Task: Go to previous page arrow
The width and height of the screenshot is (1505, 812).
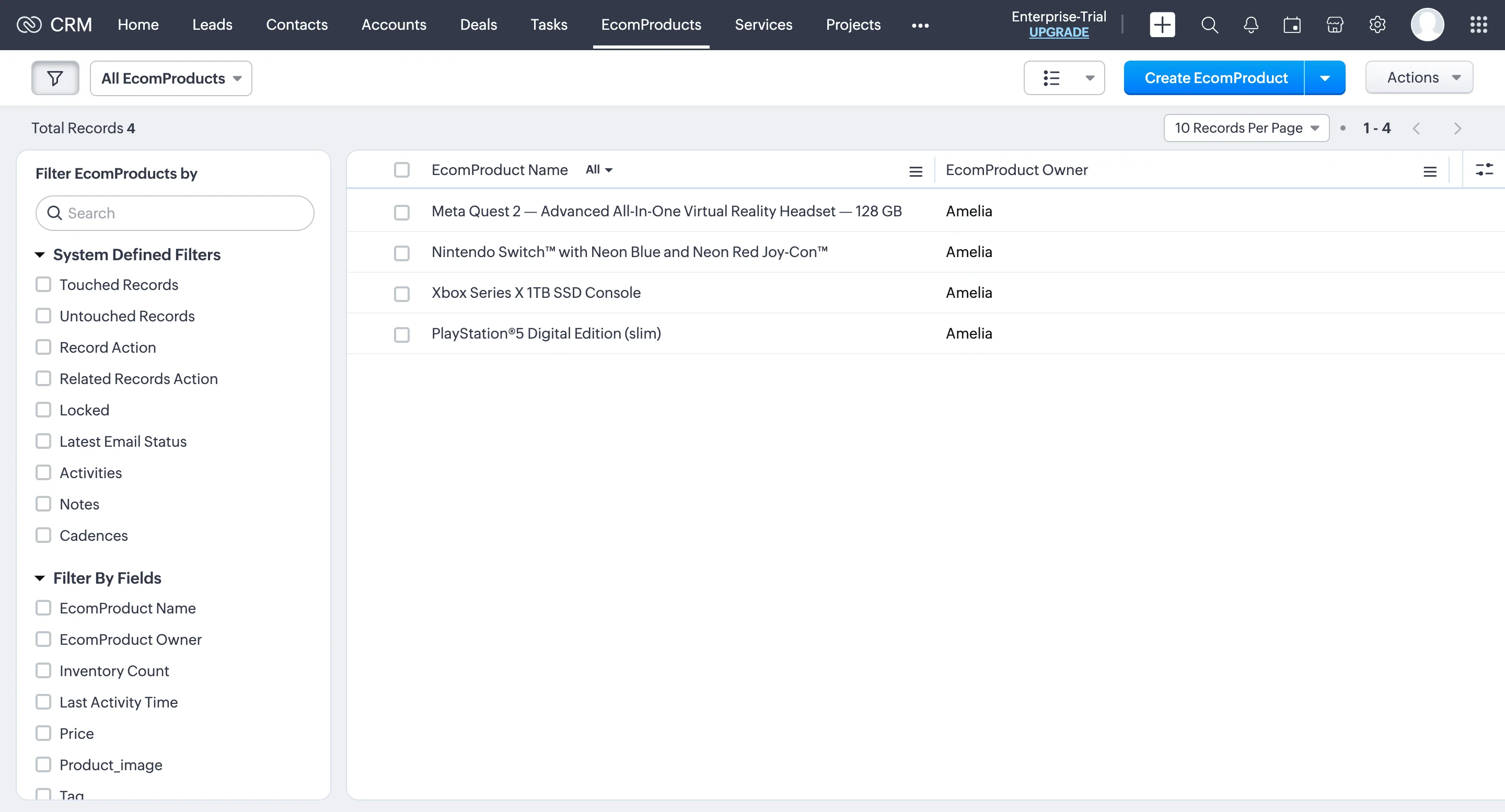Action: point(1416,129)
